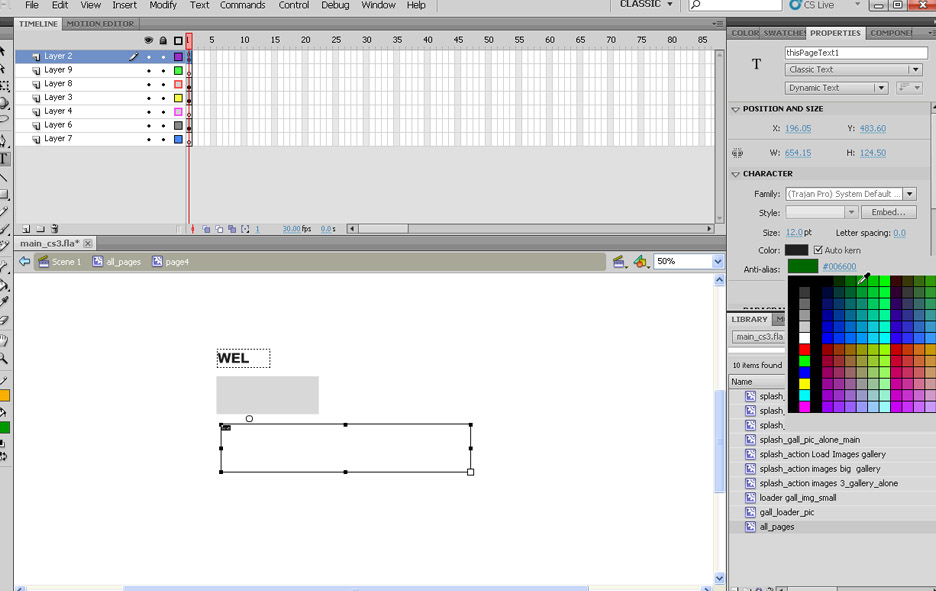936x591 pixels.
Task: Toggle lock on Layer 3
Action: coord(163,98)
